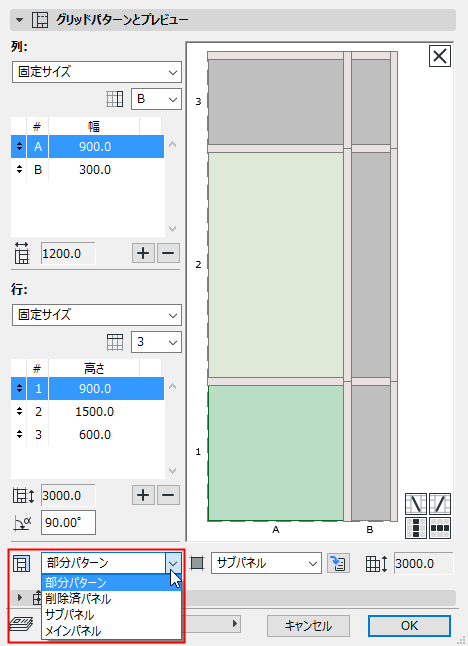
Task: Click the light green panel in cell A2
Action: click(276, 265)
